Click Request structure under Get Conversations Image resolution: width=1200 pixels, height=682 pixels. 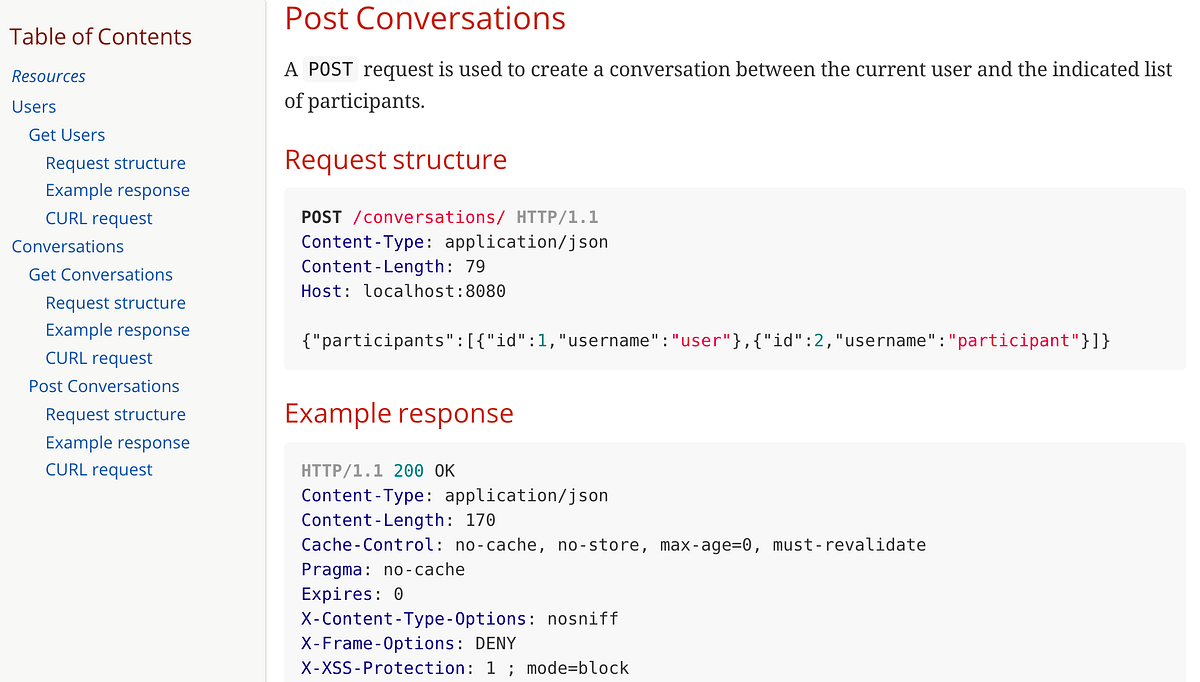point(115,302)
